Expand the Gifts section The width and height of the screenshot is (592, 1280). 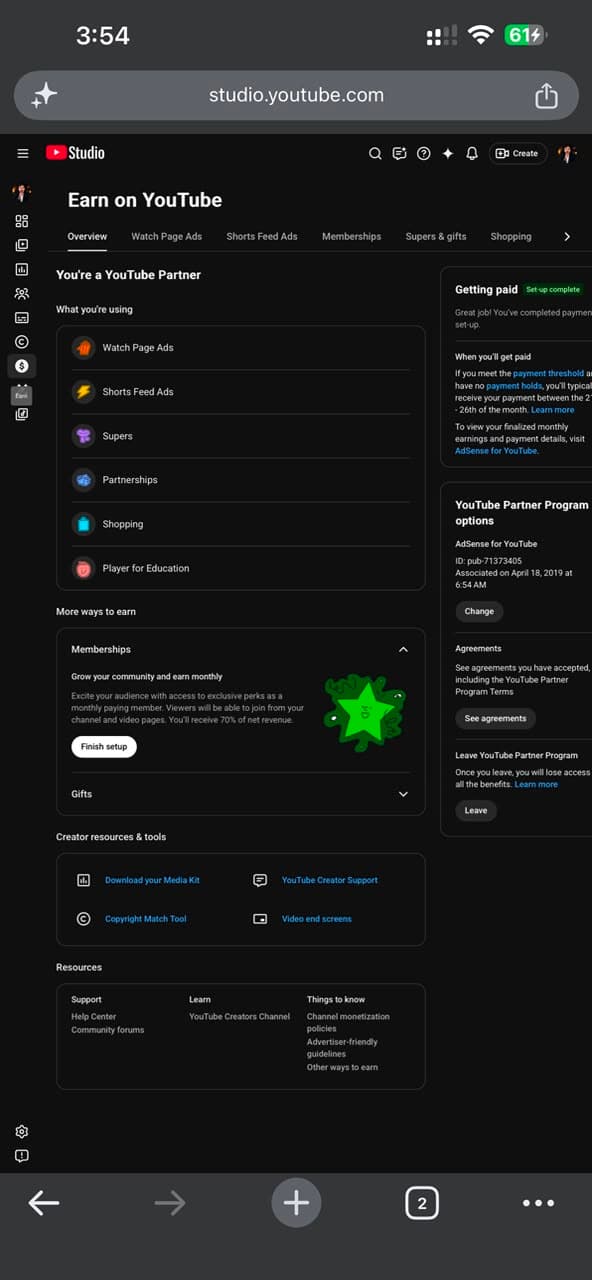coord(241,794)
